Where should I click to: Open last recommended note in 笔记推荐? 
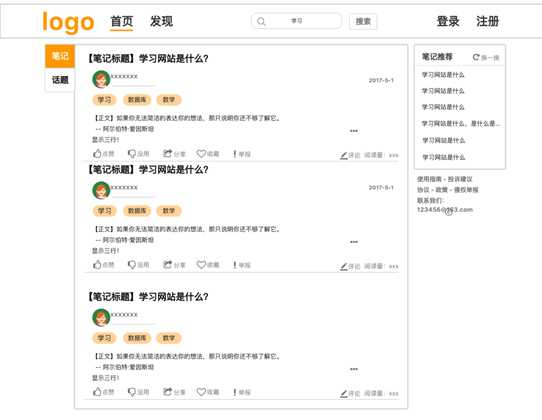pos(444,157)
